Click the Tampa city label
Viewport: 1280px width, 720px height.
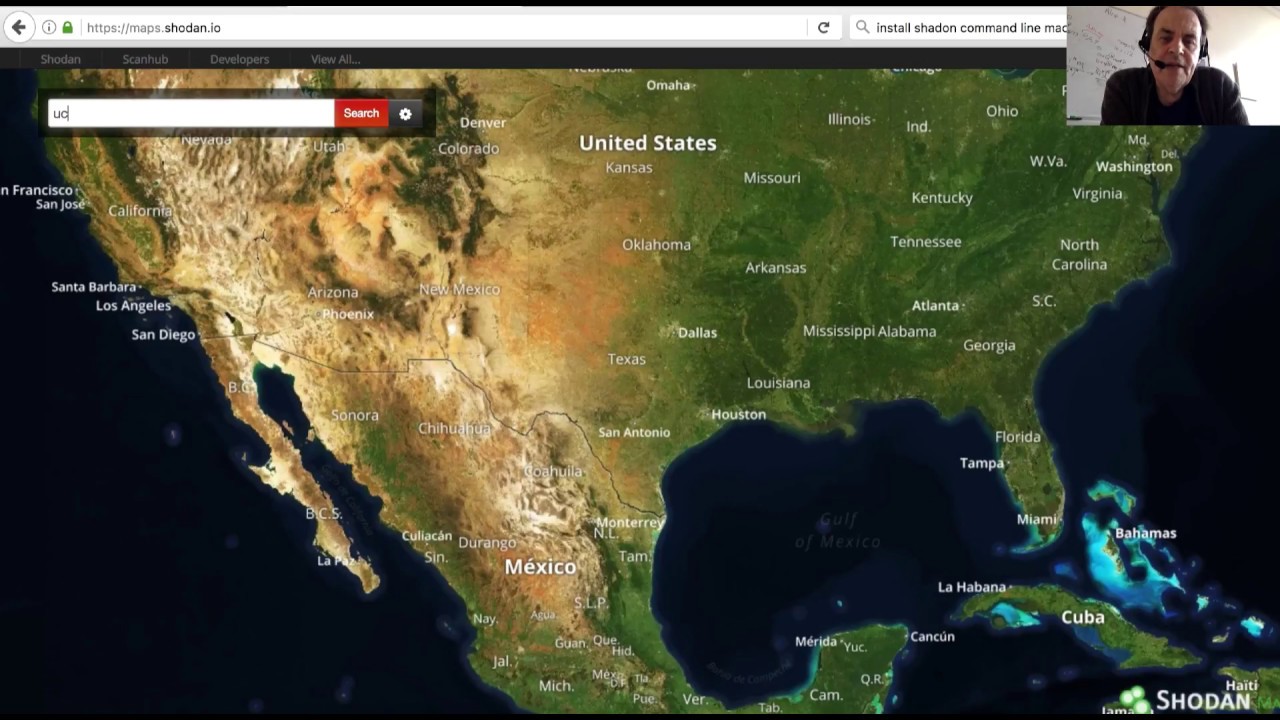tap(981, 463)
